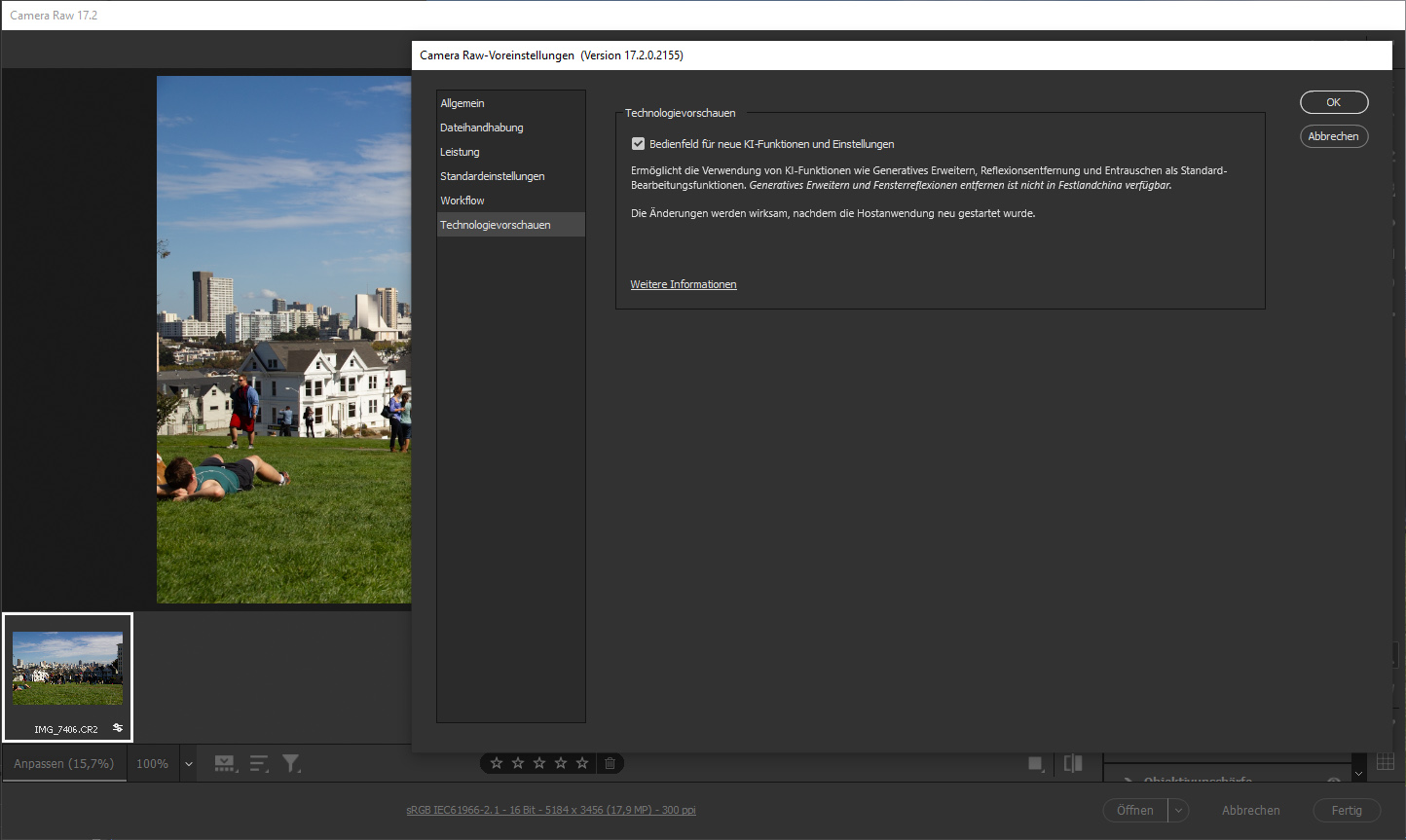Confirm the preferences dialog with OK

1334,102
